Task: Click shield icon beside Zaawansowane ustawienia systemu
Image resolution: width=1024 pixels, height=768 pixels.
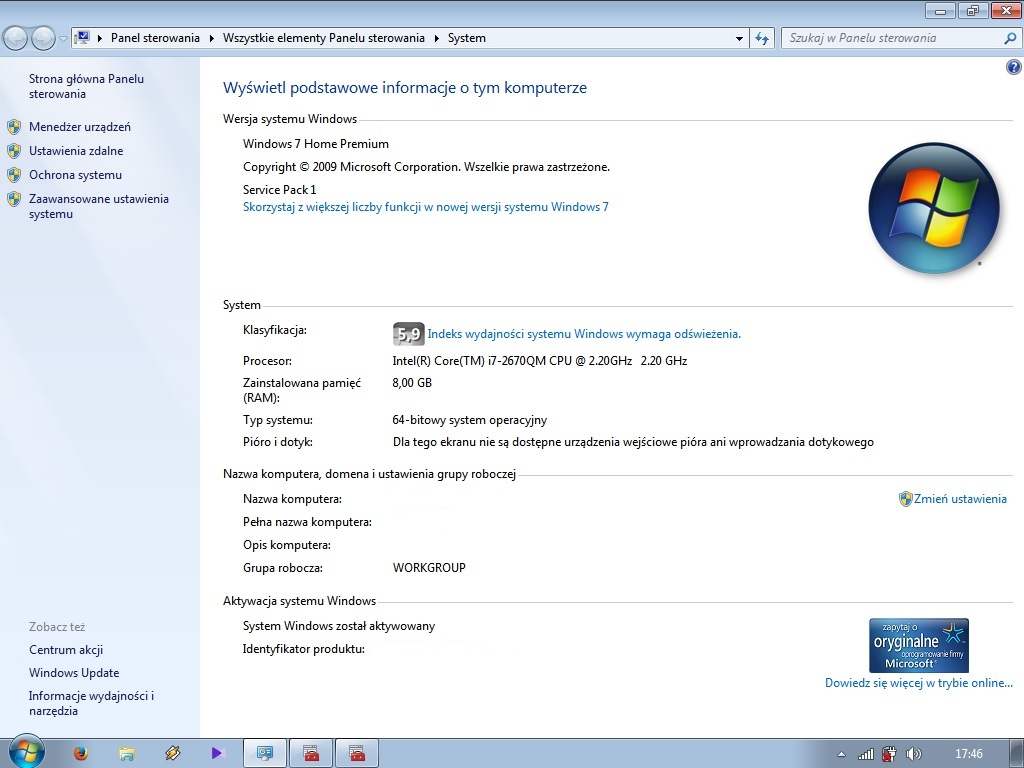Action: tap(14, 199)
